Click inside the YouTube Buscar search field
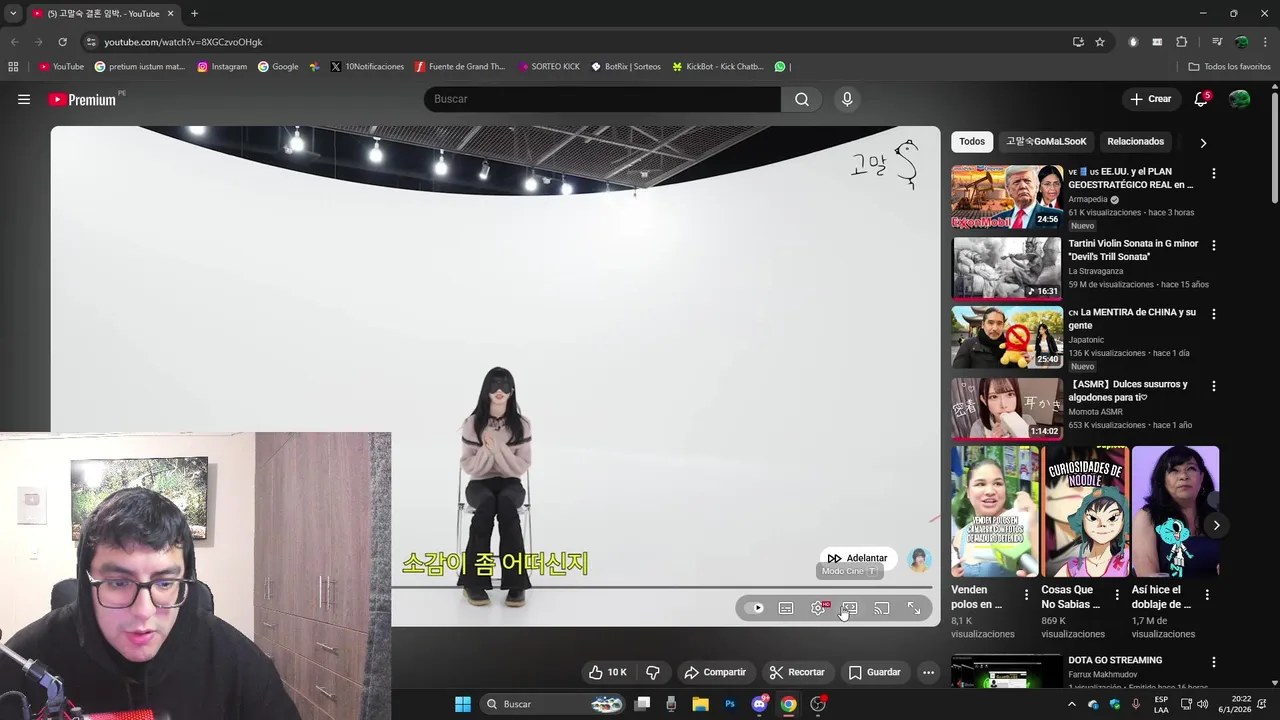 [603, 99]
